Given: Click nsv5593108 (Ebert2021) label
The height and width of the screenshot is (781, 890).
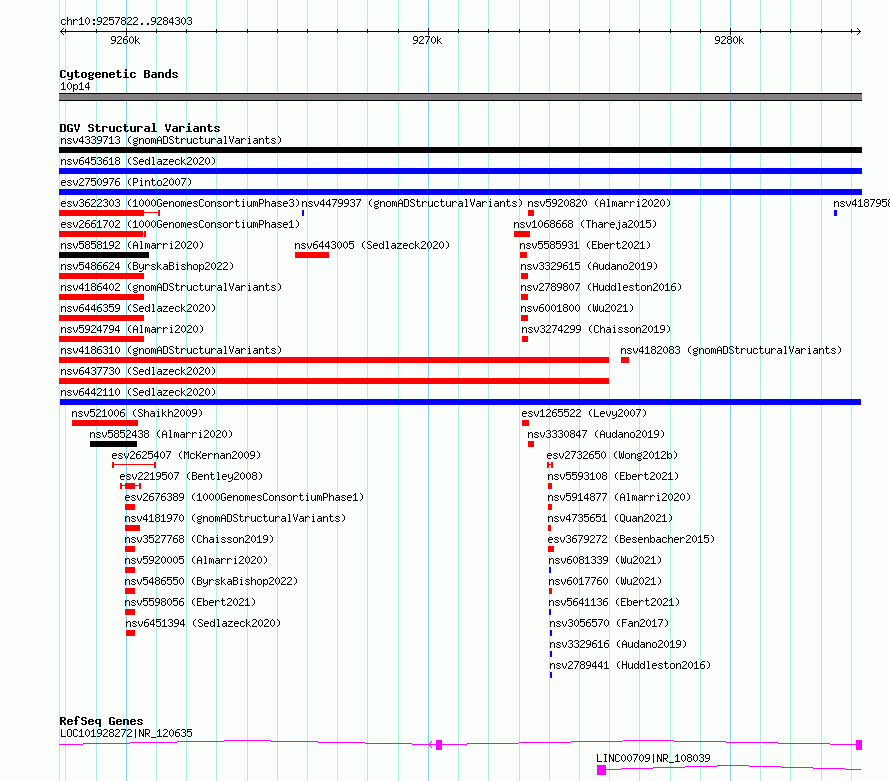Looking at the screenshot, I should click(613, 476).
